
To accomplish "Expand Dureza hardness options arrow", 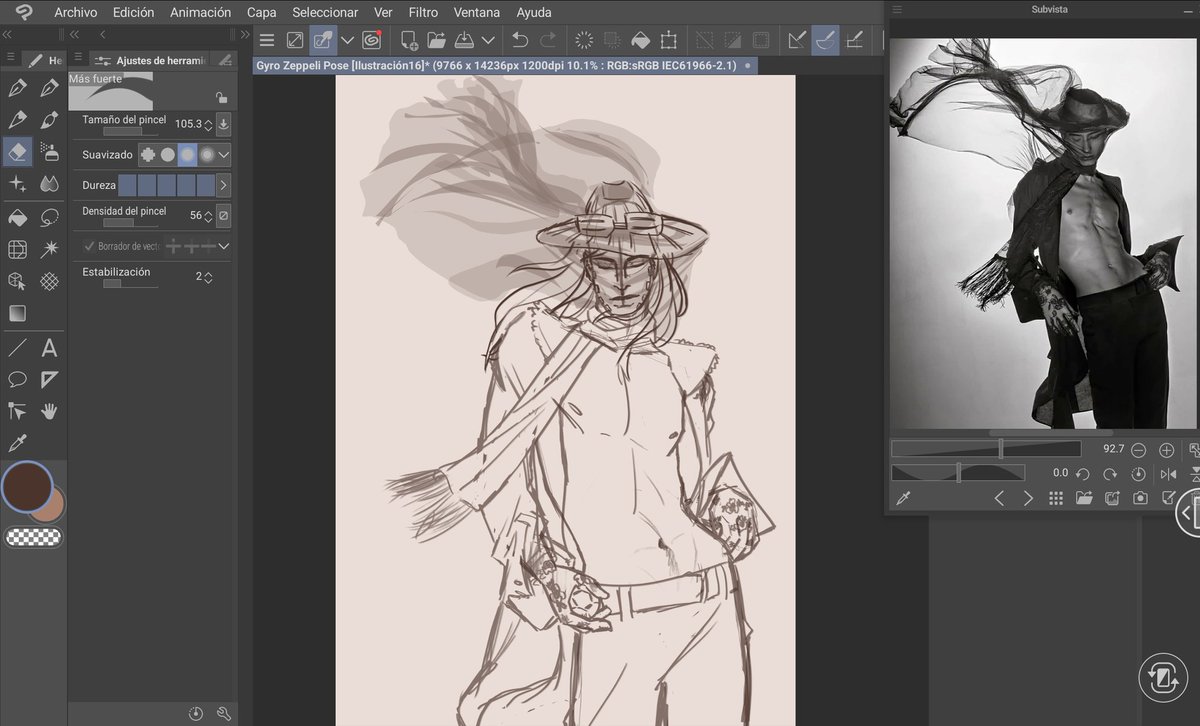I will tap(223, 185).
